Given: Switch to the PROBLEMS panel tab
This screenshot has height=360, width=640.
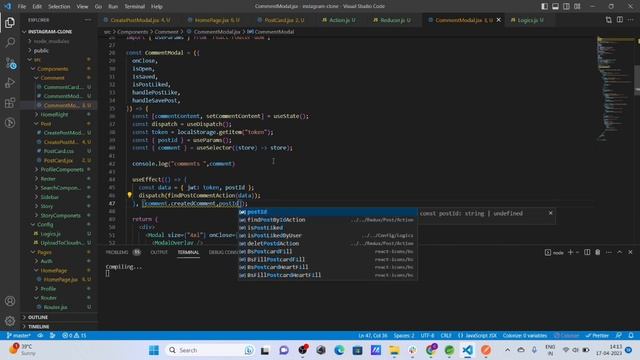Looking at the screenshot, I should 117,252.
